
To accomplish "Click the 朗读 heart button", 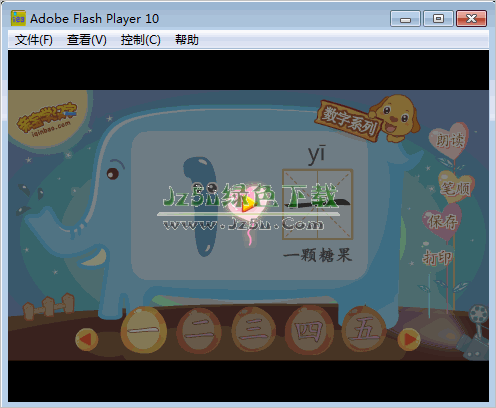I will [x=450, y=140].
